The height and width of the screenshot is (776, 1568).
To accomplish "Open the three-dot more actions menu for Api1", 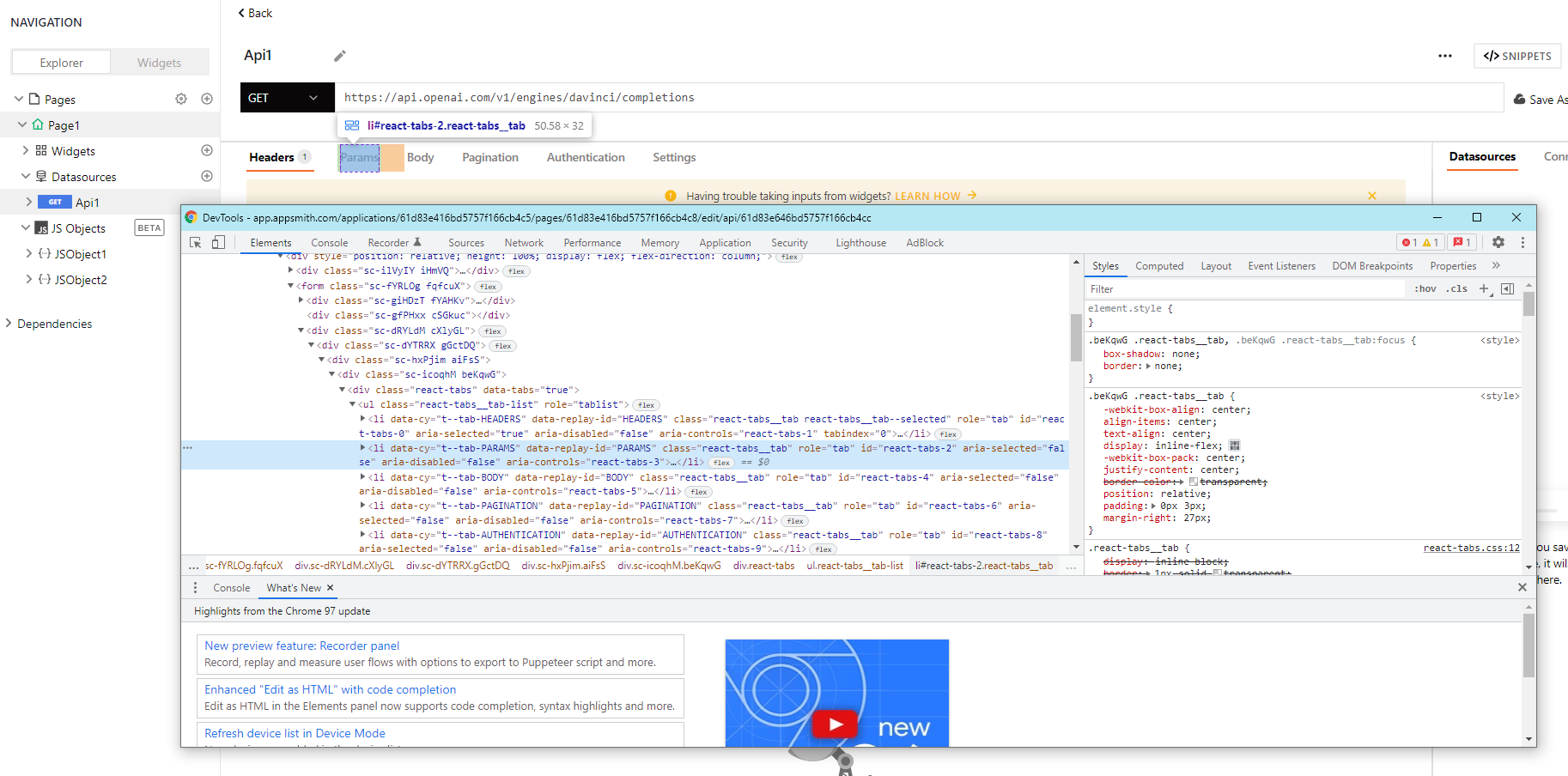I will (1445, 56).
